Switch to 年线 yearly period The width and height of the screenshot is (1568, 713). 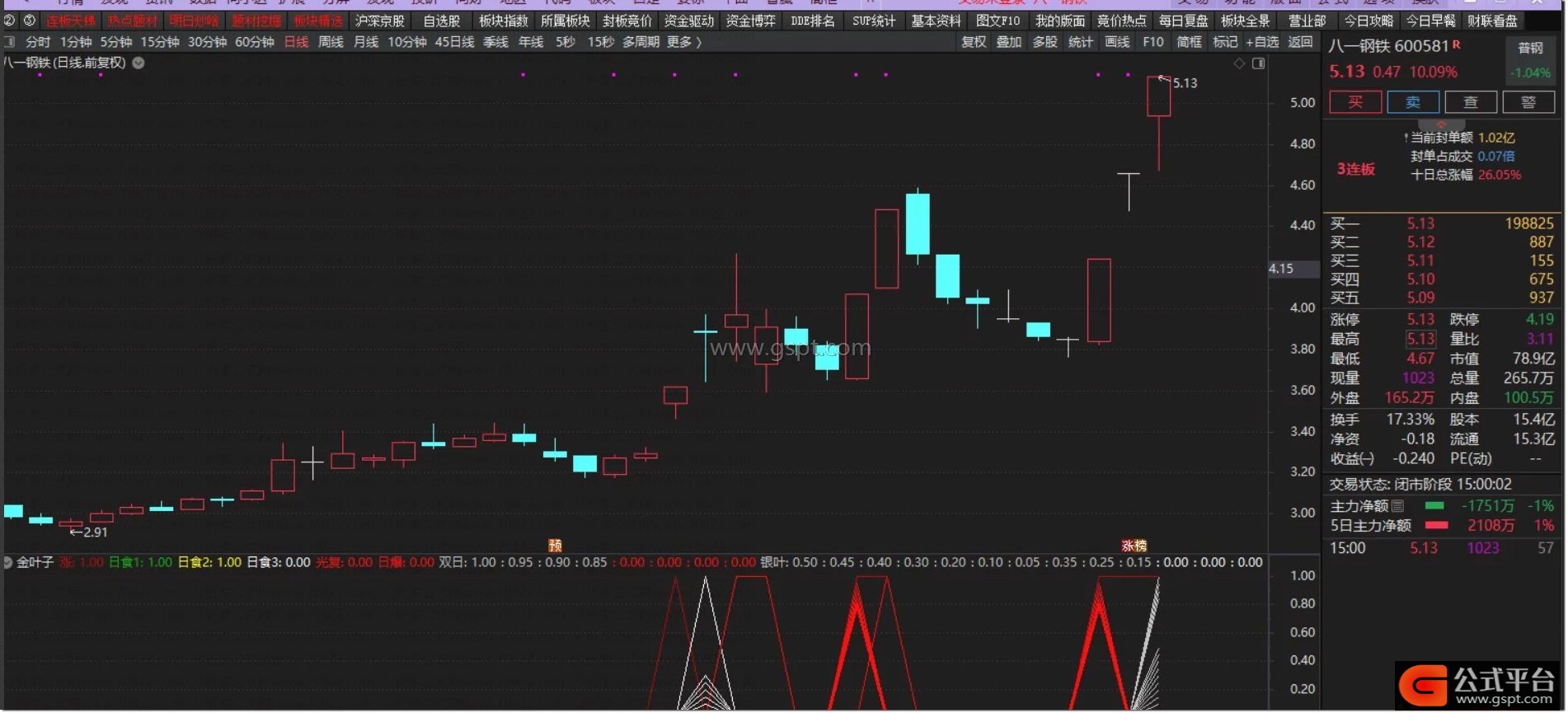click(531, 42)
